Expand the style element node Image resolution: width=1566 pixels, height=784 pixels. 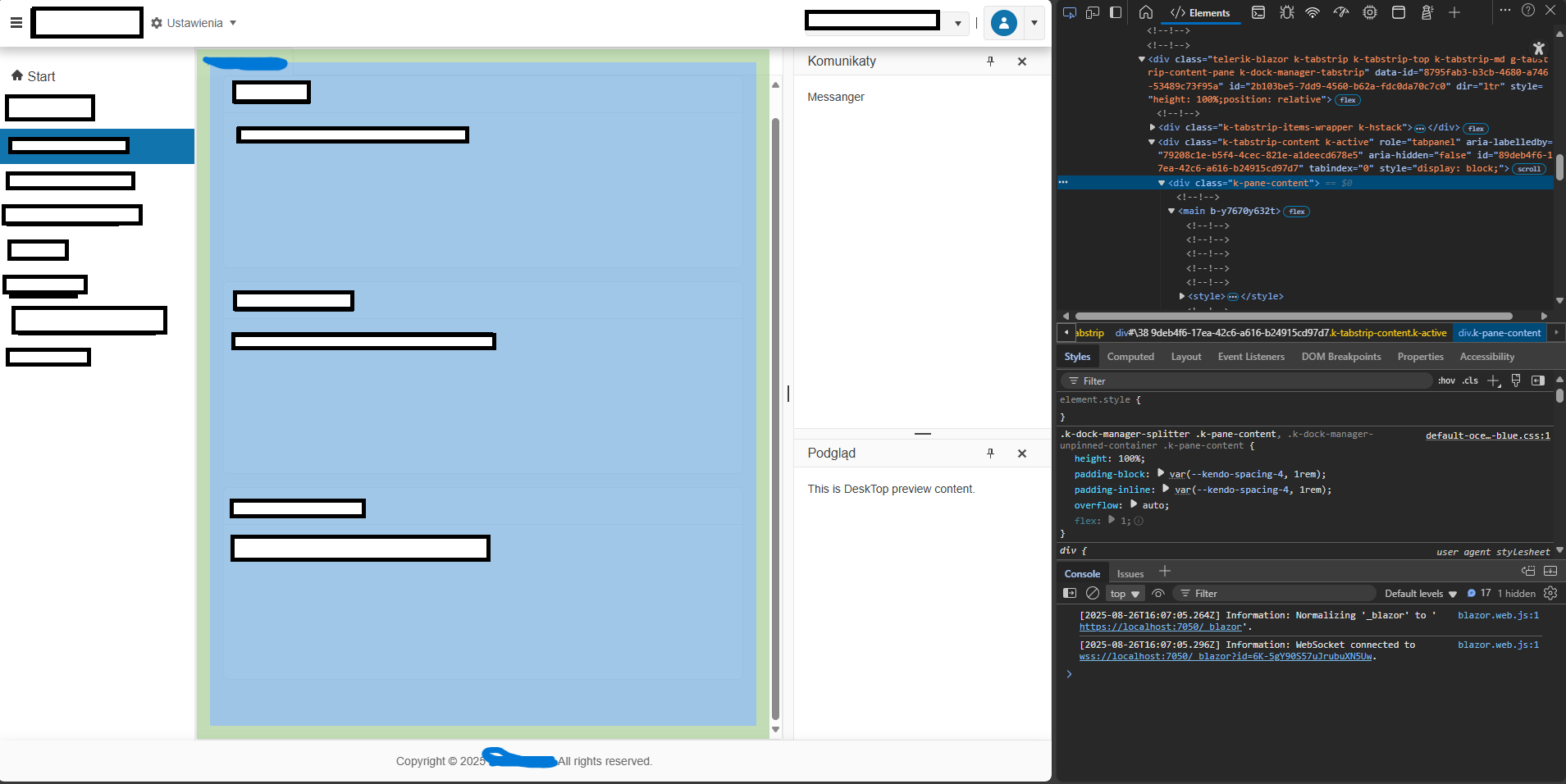point(1182,296)
